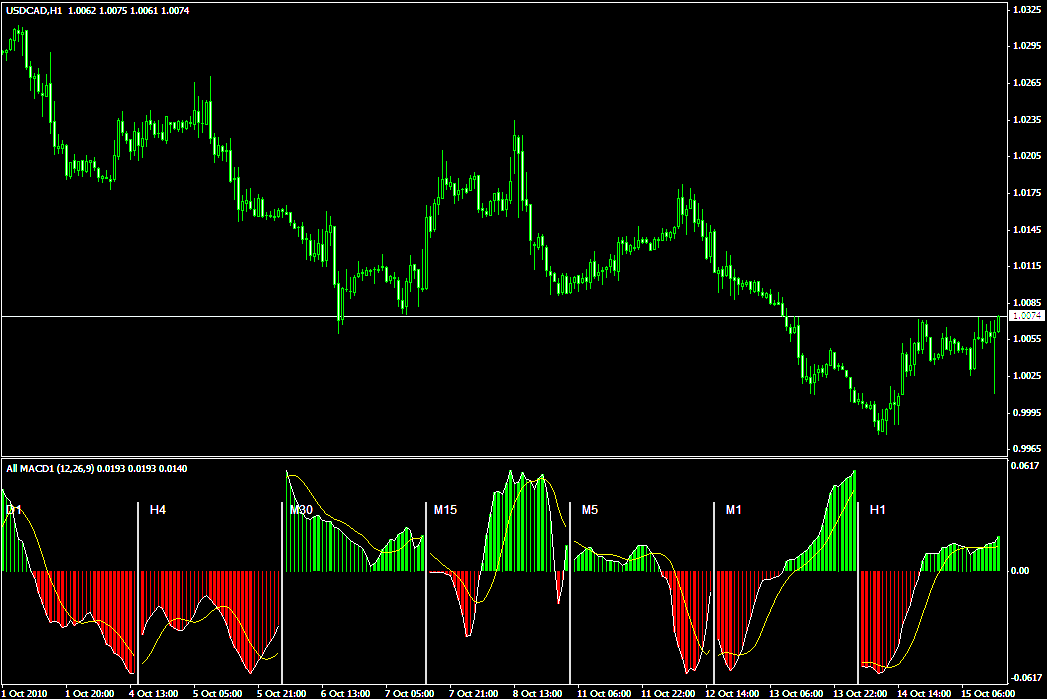The image size is (1050, 699).
Task: Click the M30 timeframe label in MACD panel
Action: 301,510
